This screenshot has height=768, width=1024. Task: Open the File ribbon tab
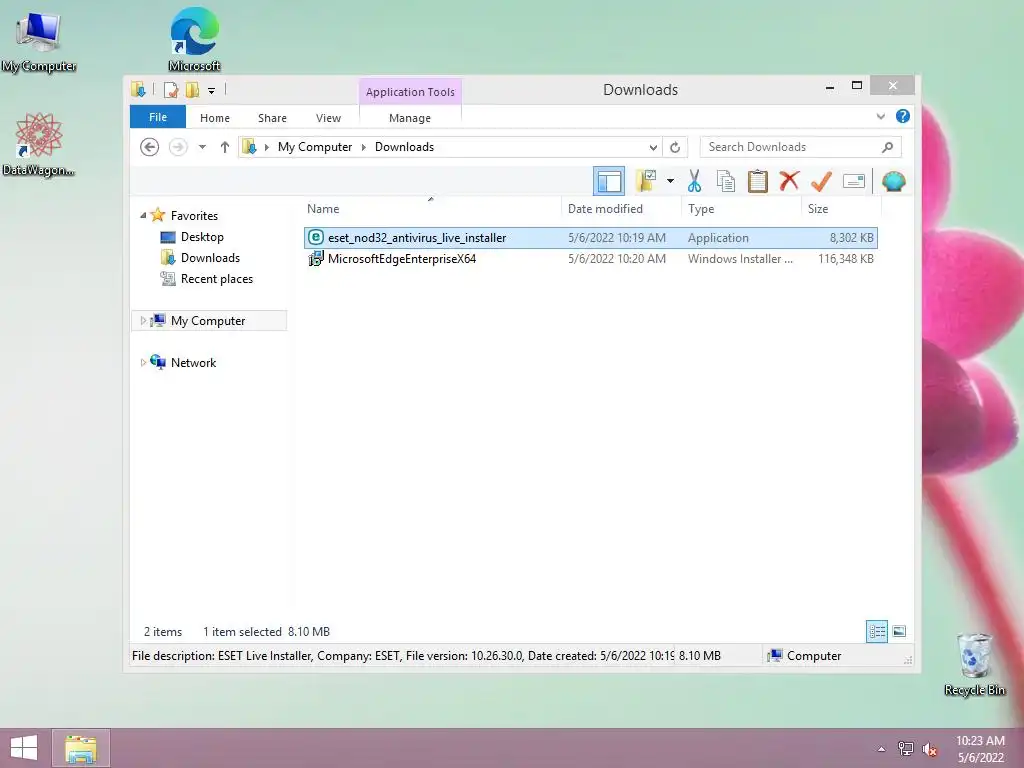pos(158,117)
